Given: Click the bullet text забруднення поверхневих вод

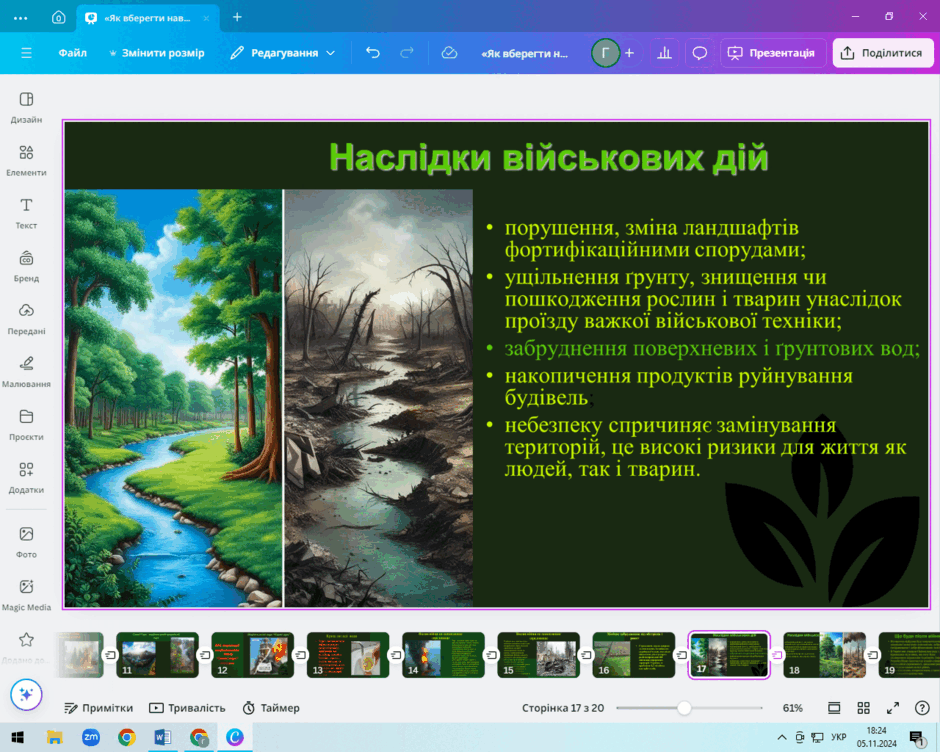Looking at the screenshot, I should (712, 348).
